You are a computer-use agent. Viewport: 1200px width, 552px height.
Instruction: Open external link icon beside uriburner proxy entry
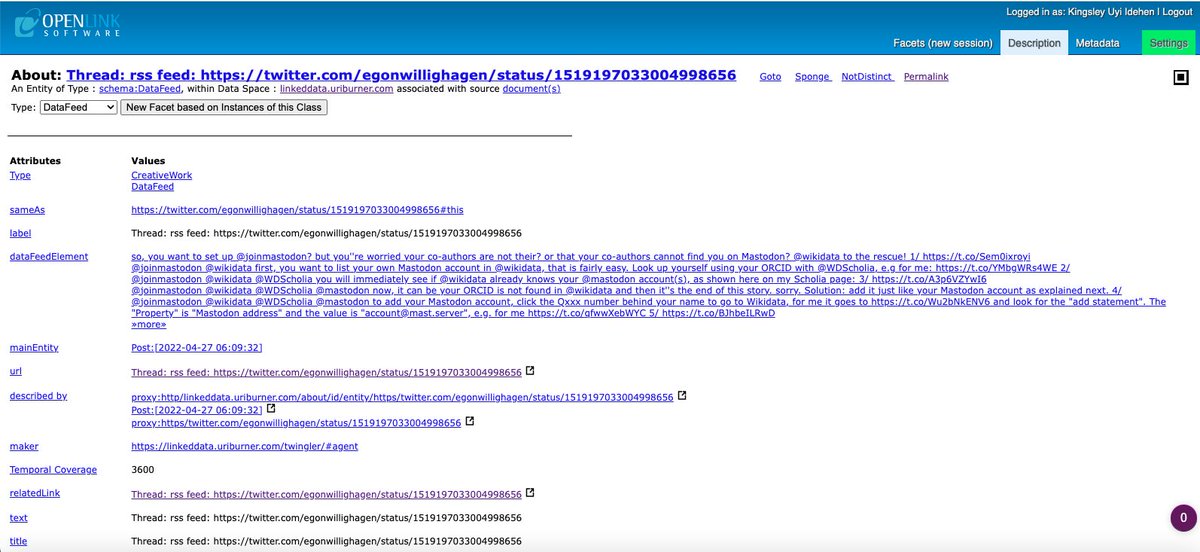(682, 395)
